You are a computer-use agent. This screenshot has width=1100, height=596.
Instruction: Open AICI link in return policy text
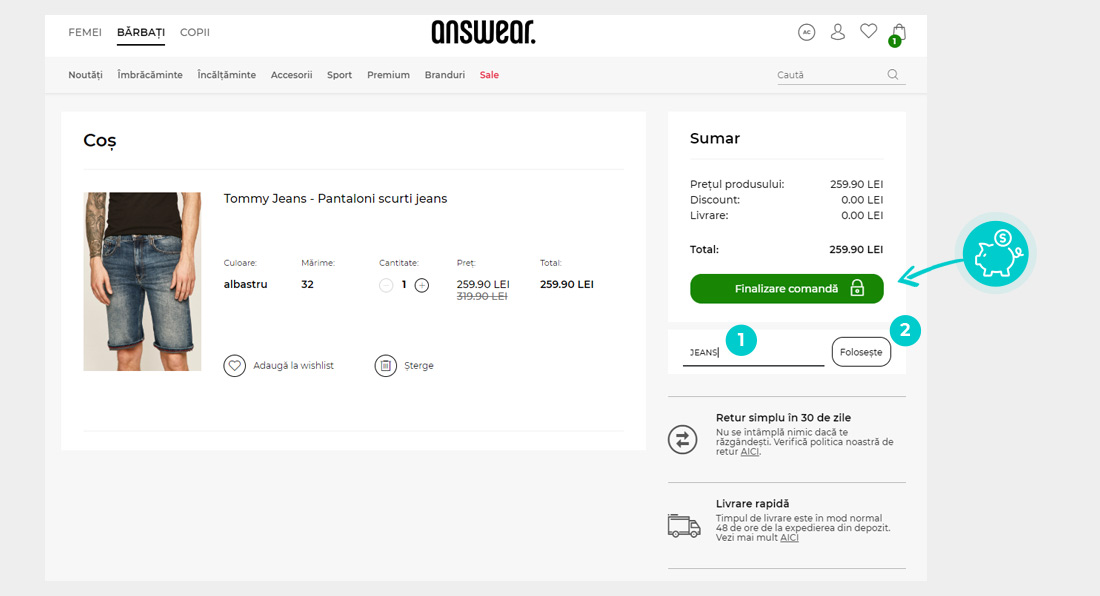750,452
